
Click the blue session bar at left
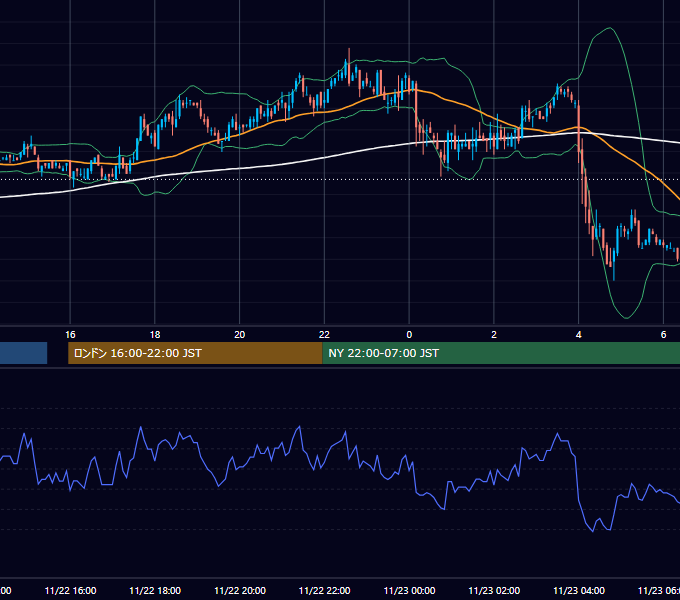(x=23, y=353)
